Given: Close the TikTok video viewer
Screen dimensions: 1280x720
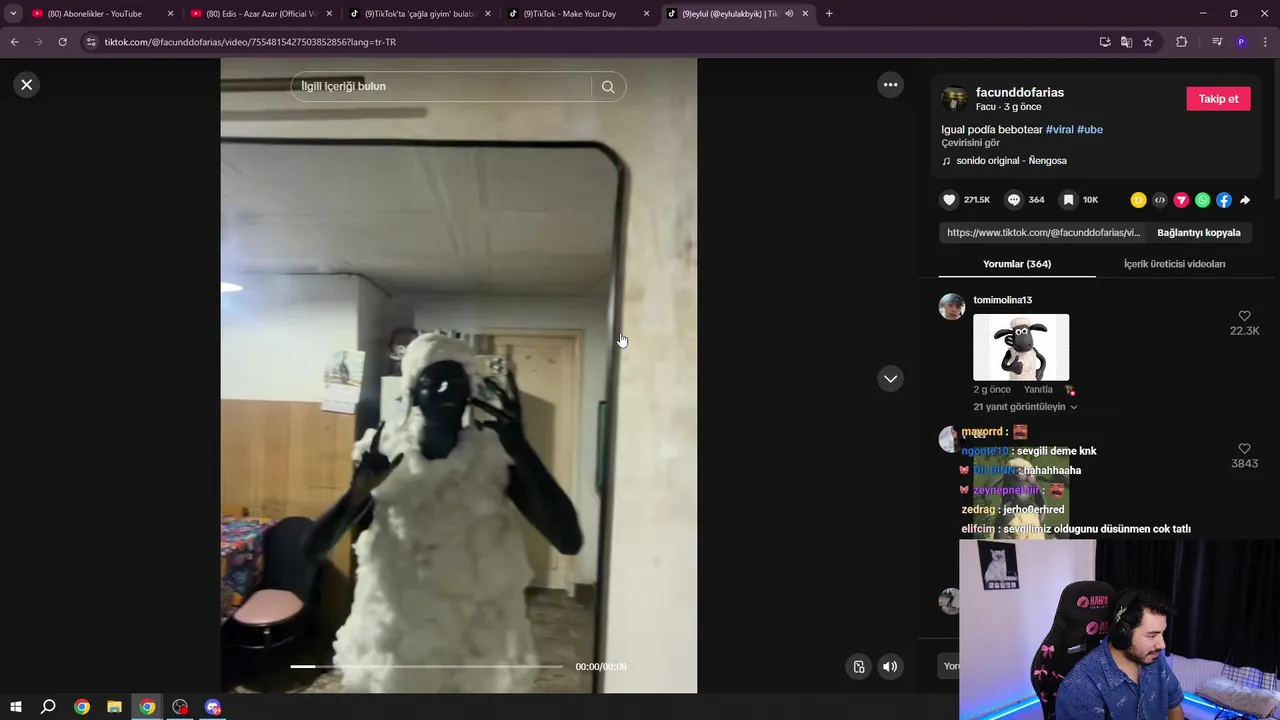Looking at the screenshot, I should [x=27, y=85].
